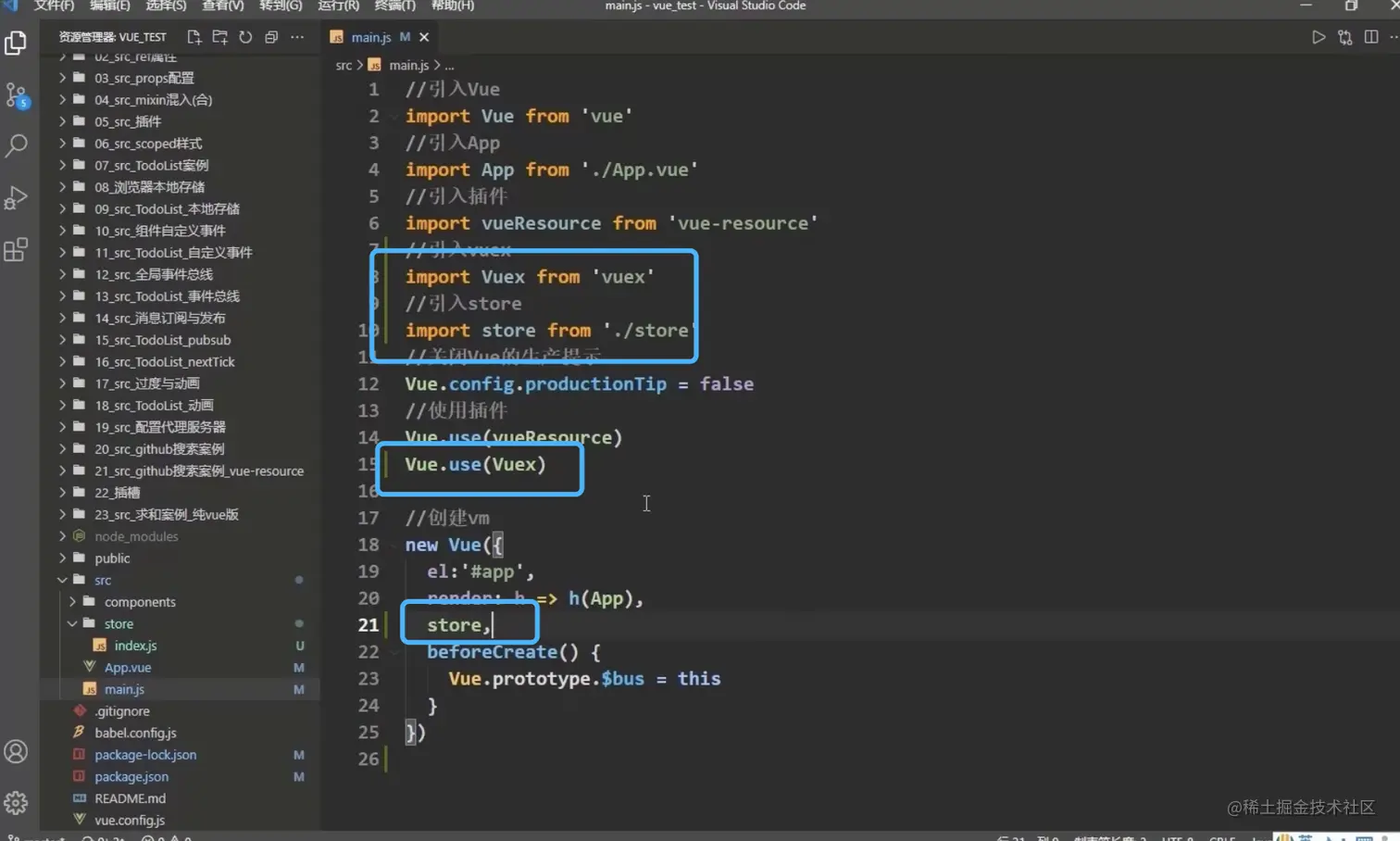The width and height of the screenshot is (1400, 841).
Task: Click the New File icon in Explorer header
Action: [194, 37]
